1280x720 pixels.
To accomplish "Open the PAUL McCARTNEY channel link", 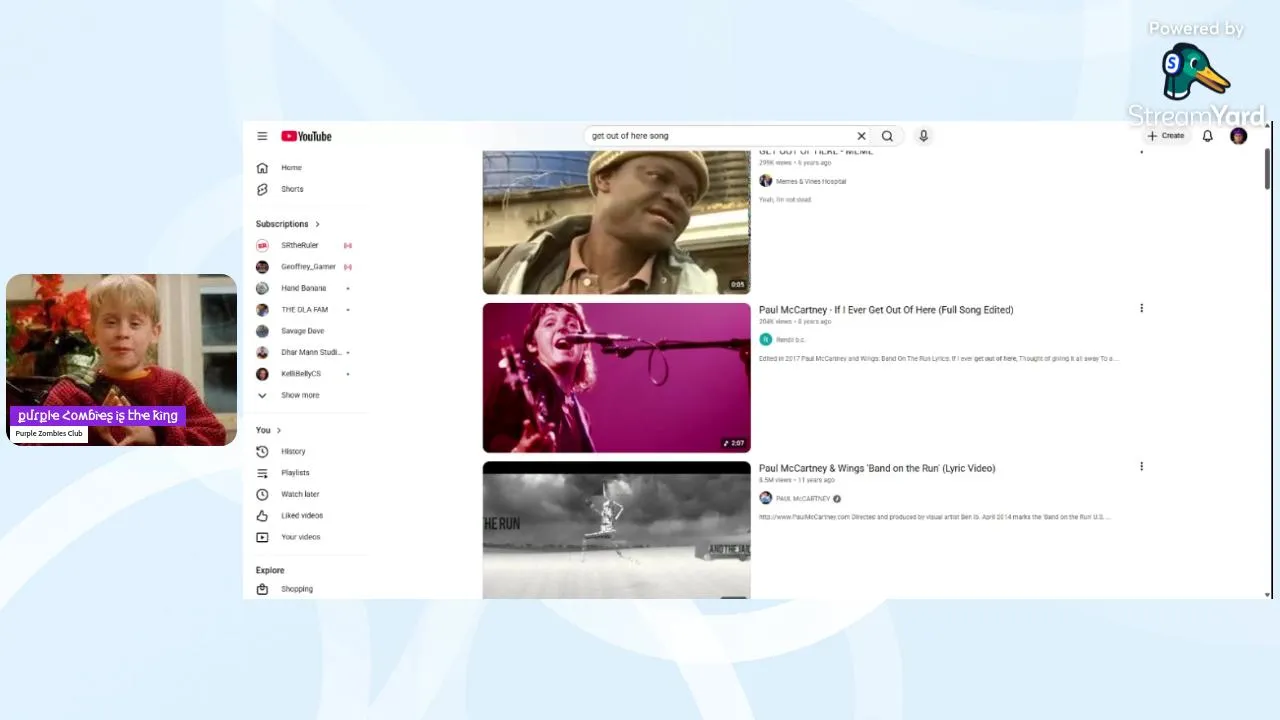I will (803, 499).
